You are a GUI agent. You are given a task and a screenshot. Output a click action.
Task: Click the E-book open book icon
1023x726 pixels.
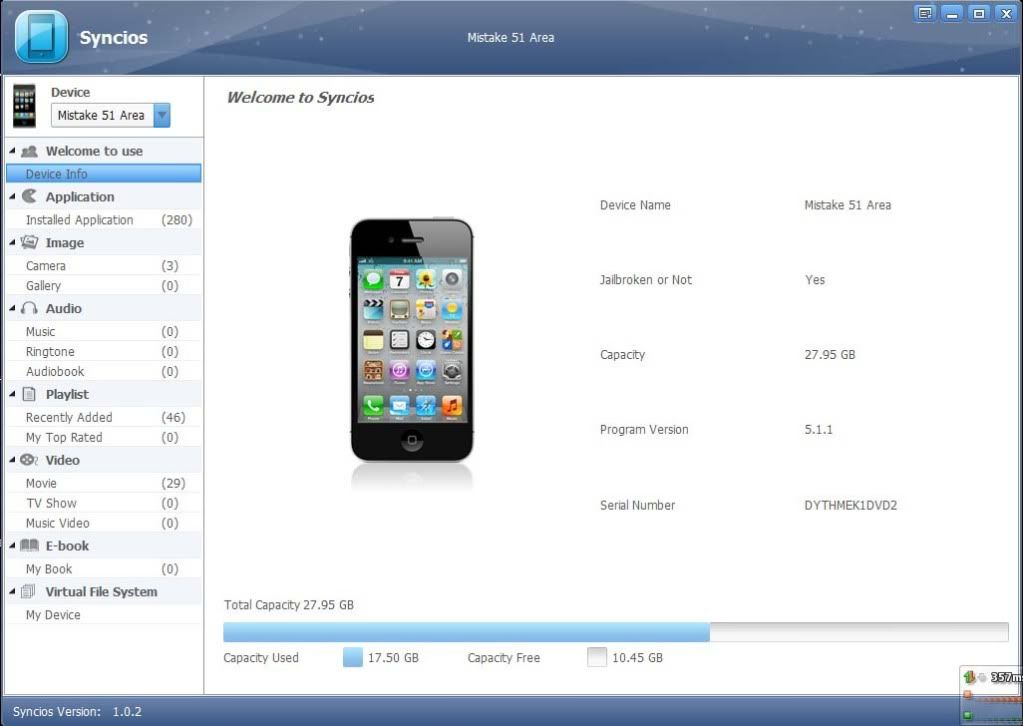[29, 546]
